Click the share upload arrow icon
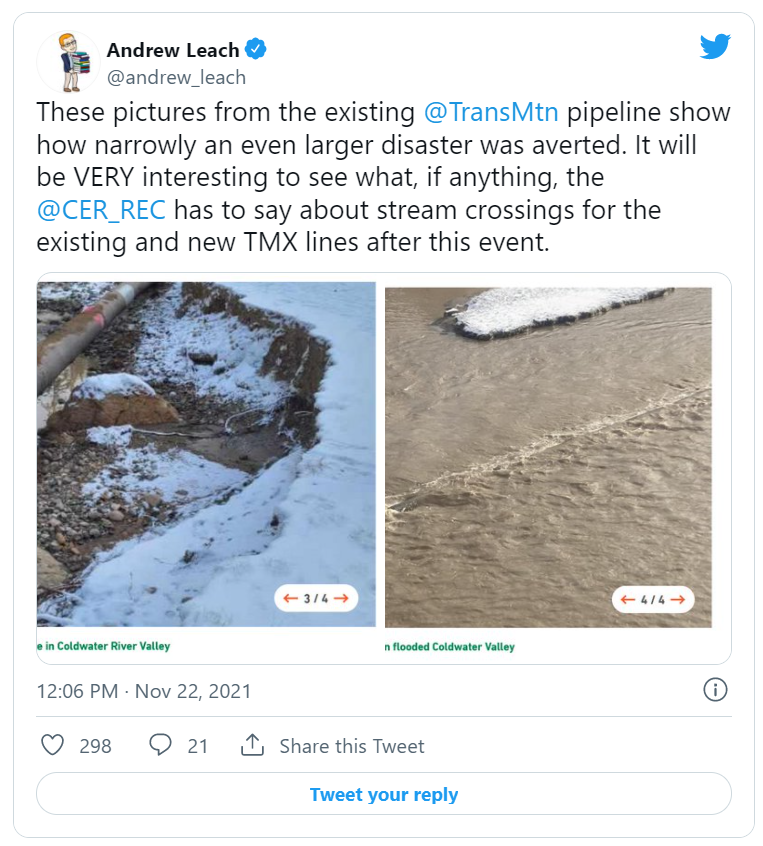Image resolution: width=763 pixels, height=846 pixels. (x=252, y=745)
